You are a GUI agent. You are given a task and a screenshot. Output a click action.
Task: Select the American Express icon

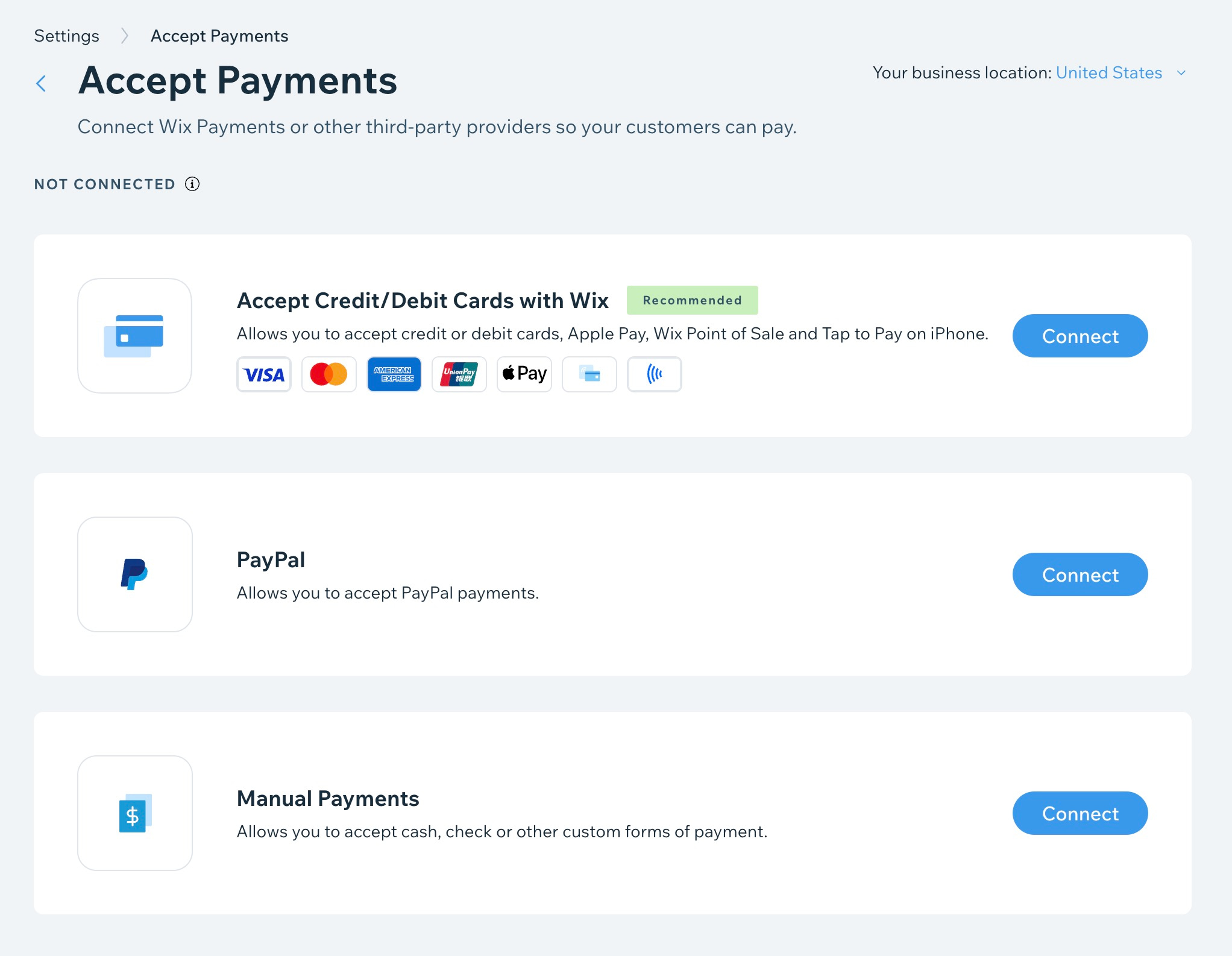(394, 374)
